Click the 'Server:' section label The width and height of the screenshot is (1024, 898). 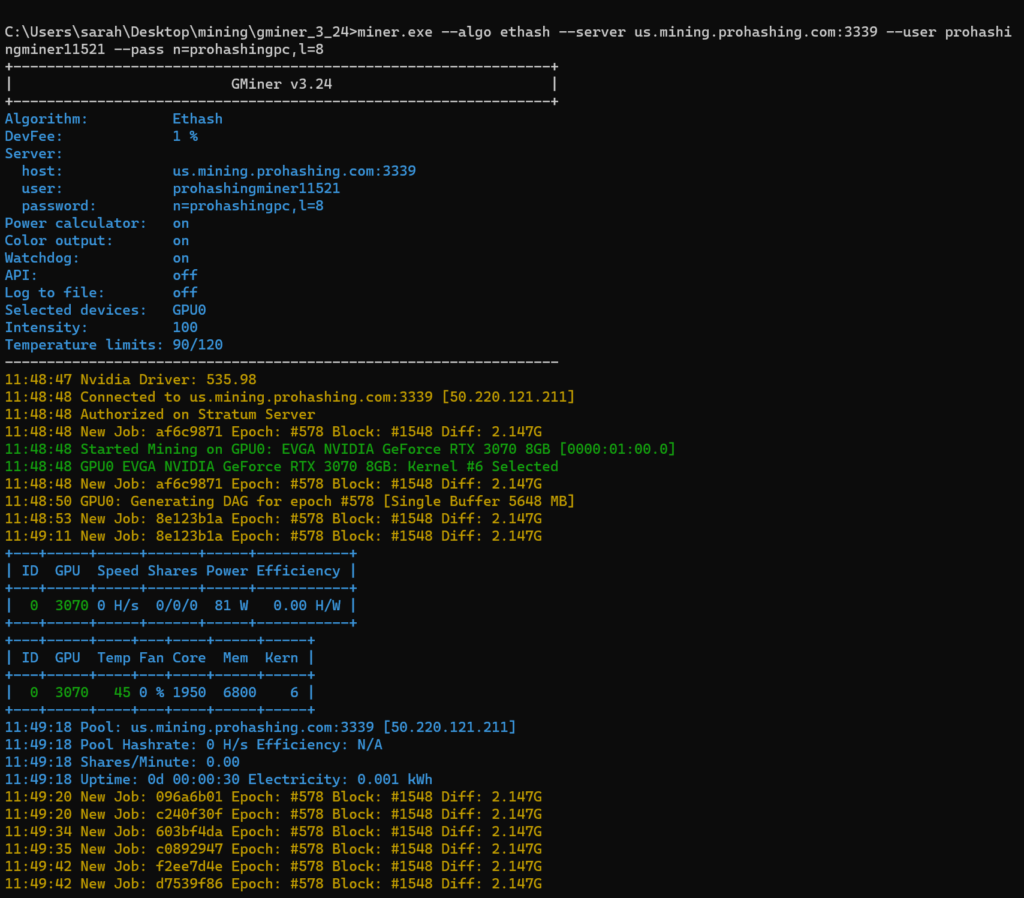pyautogui.click(x=34, y=153)
